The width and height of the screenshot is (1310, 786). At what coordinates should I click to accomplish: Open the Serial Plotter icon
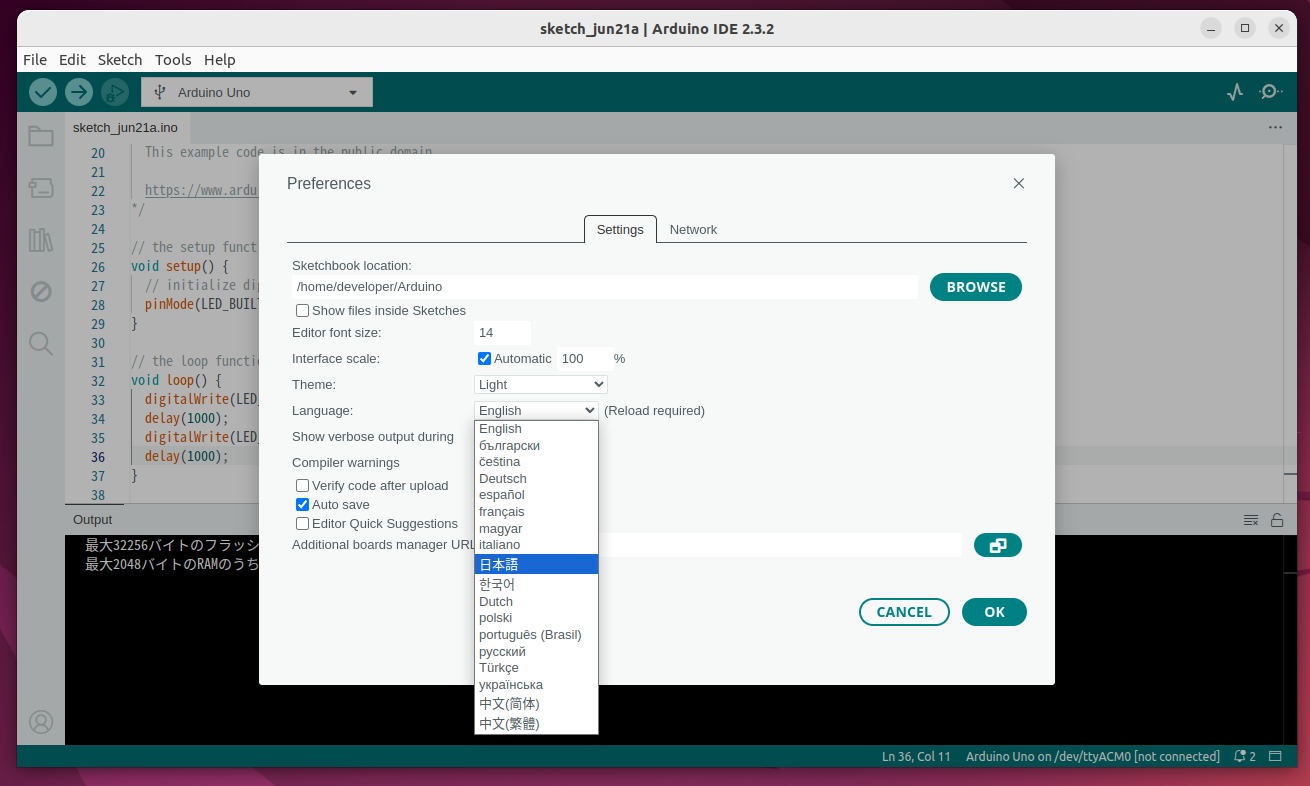[x=1234, y=91]
